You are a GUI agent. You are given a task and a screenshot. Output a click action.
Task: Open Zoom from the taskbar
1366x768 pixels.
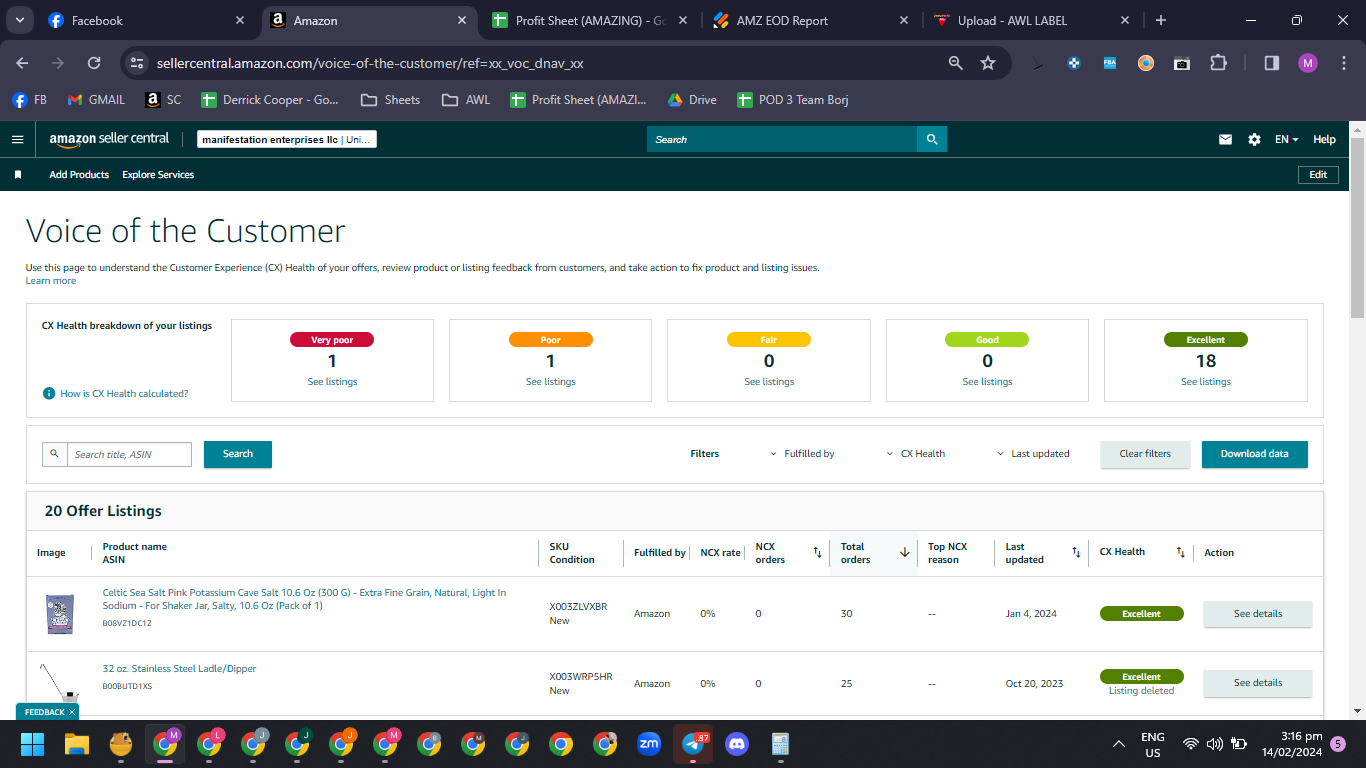coord(648,744)
